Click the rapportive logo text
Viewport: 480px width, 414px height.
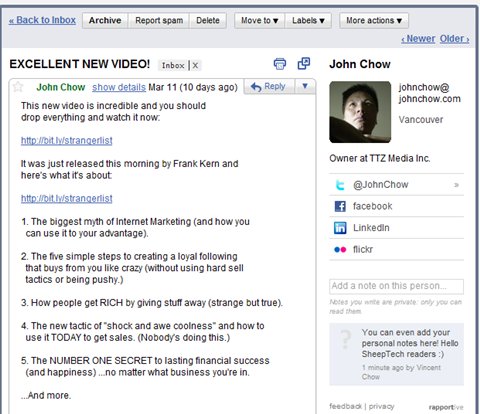click(446, 407)
